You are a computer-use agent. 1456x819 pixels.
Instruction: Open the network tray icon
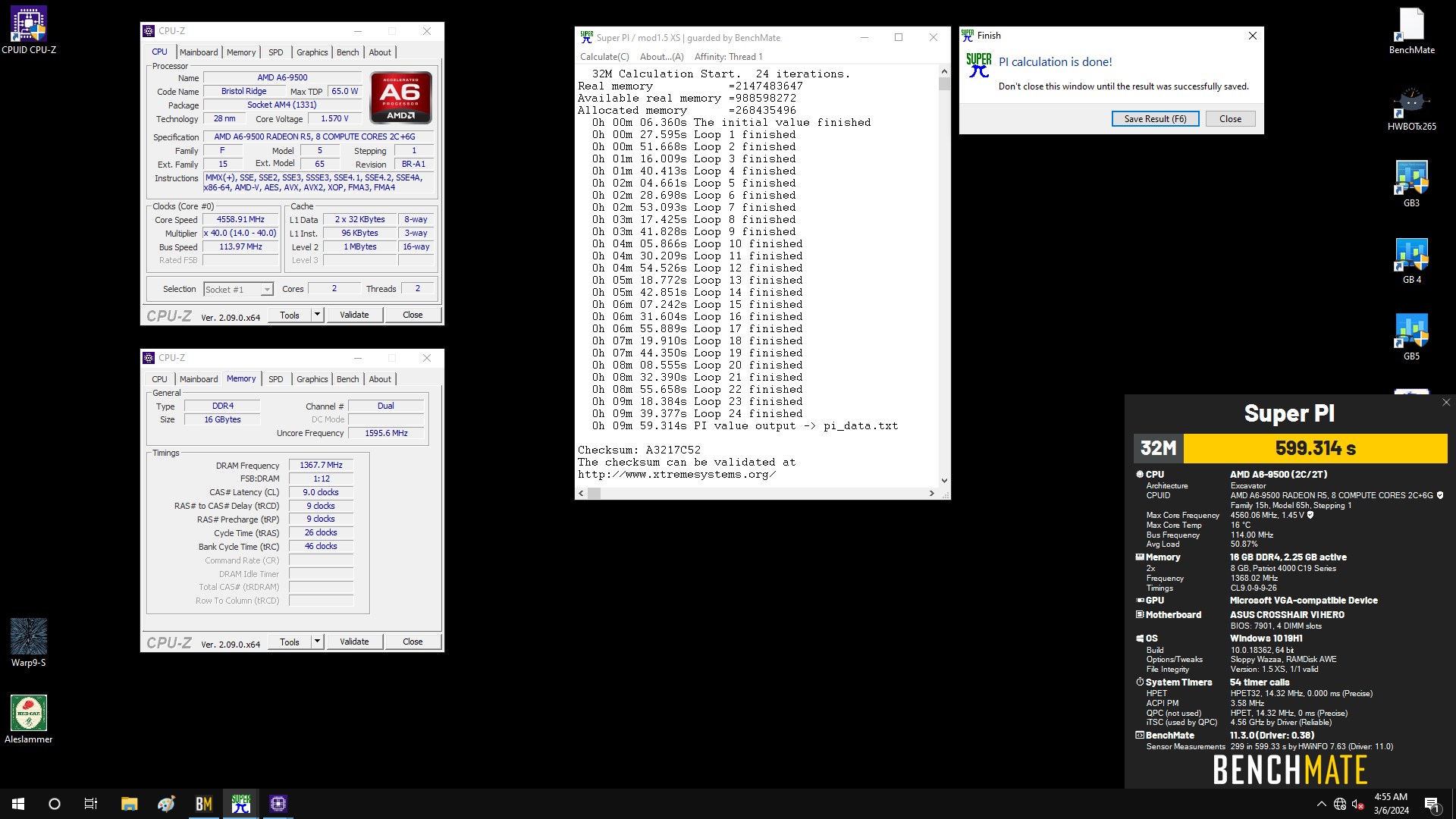pyautogui.click(x=1340, y=804)
